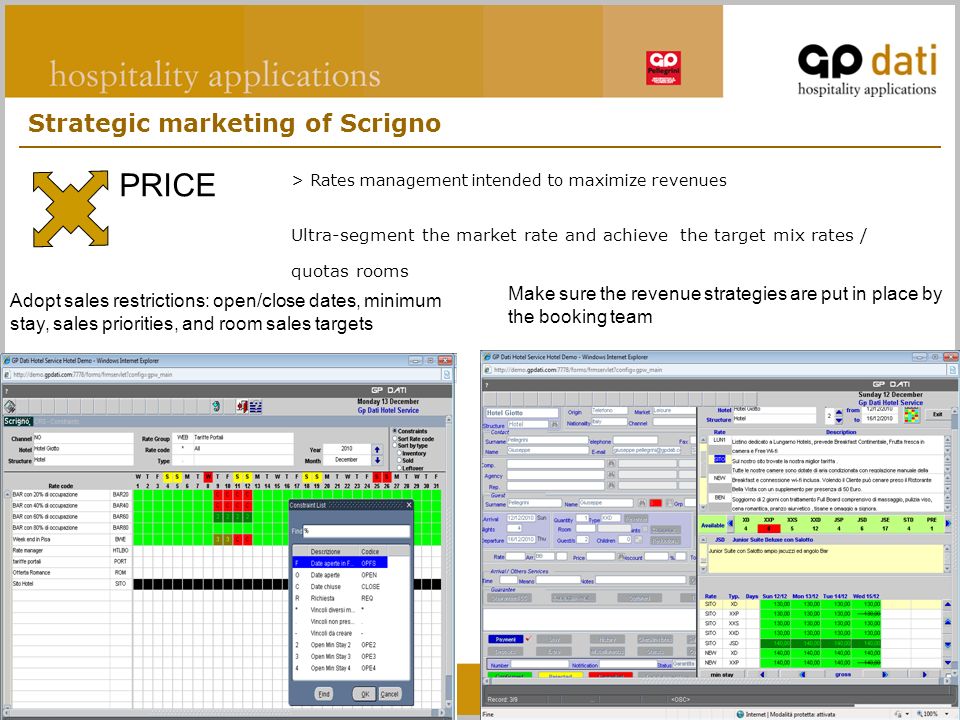Click left arrow next to min stay
This screenshot has width=960, height=720.
click(x=762, y=674)
